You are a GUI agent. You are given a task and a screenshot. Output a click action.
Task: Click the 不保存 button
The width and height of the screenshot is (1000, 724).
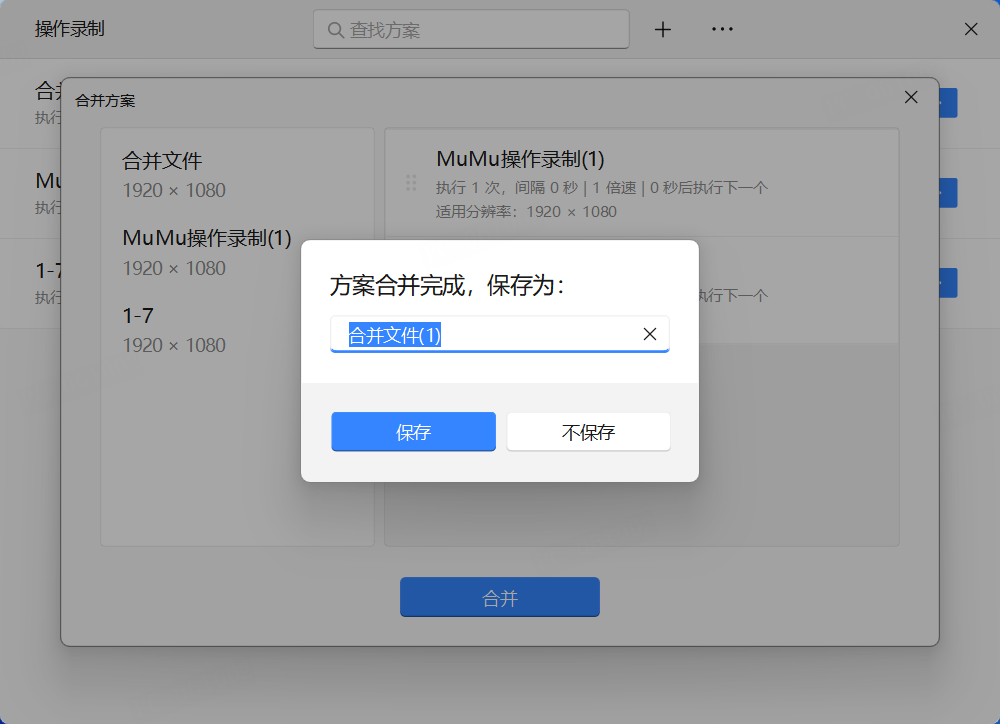coord(588,432)
